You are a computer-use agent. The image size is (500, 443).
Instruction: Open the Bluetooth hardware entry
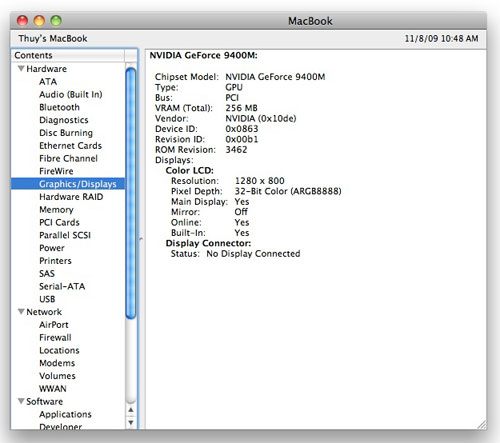click(x=59, y=107)
